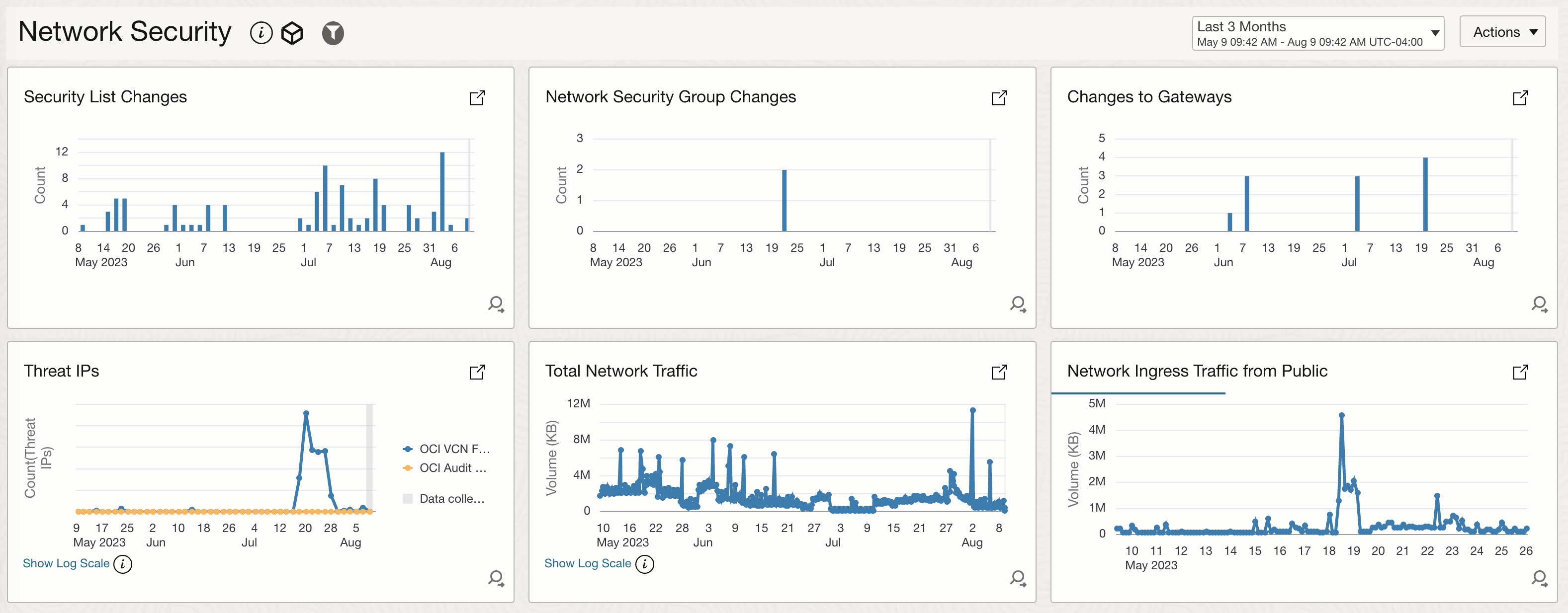The width and height of the screenshot is (1568, 613).
Task: Click Show Log Scale under Threat IPs
Action: coord(66,564)
